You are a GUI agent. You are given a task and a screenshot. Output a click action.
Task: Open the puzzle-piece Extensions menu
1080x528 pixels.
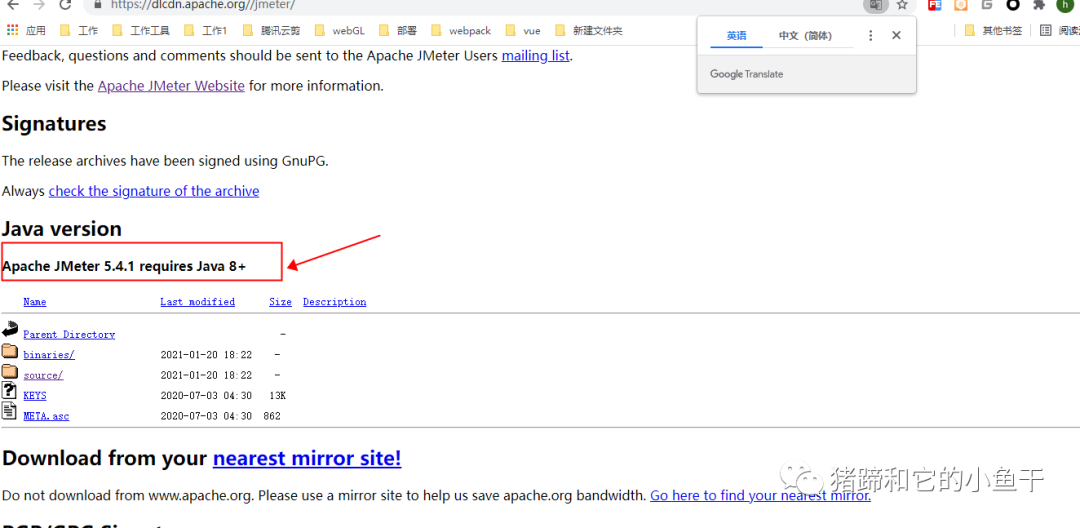point(1039,5)
